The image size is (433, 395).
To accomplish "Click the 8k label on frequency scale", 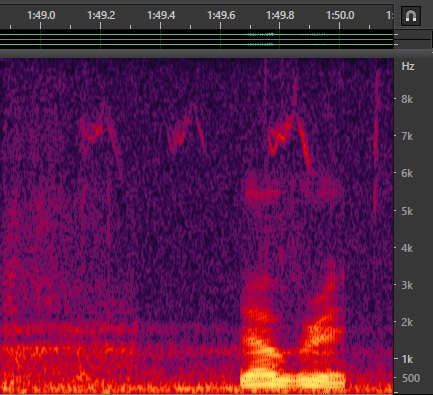I will tap(407, 99).
